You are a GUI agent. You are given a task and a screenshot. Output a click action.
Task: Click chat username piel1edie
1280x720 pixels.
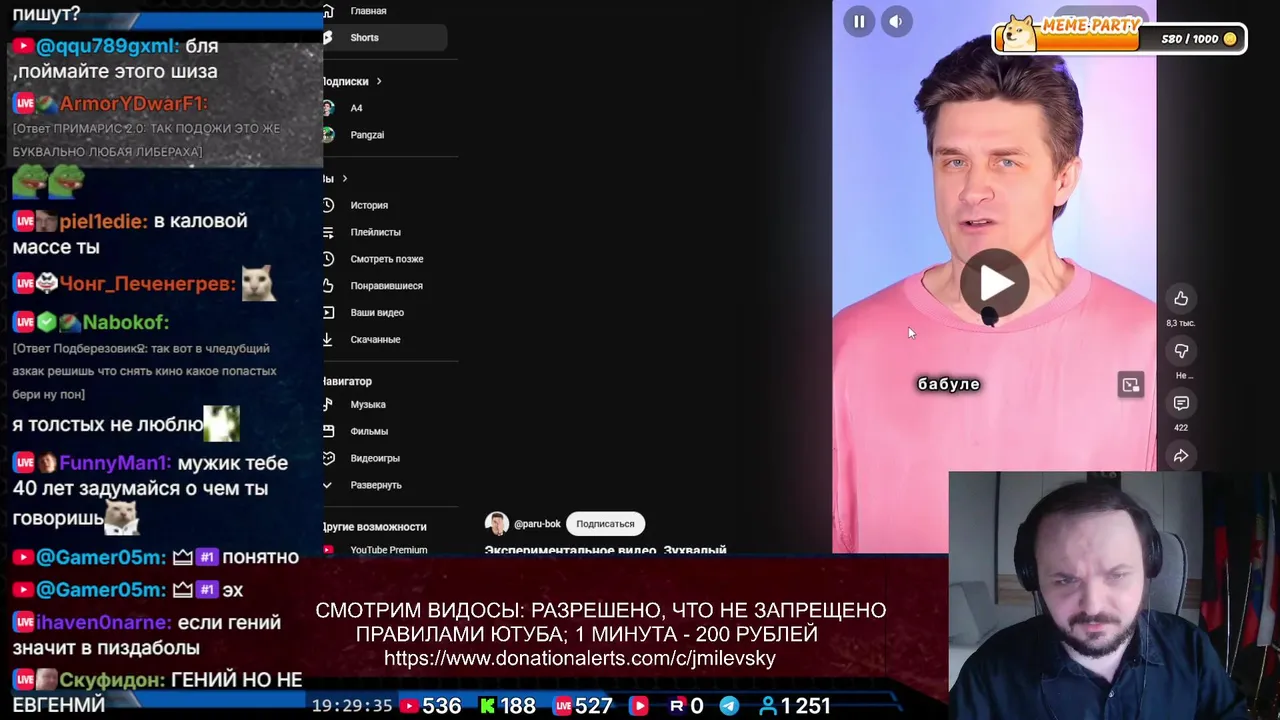(x=103, y=222)
